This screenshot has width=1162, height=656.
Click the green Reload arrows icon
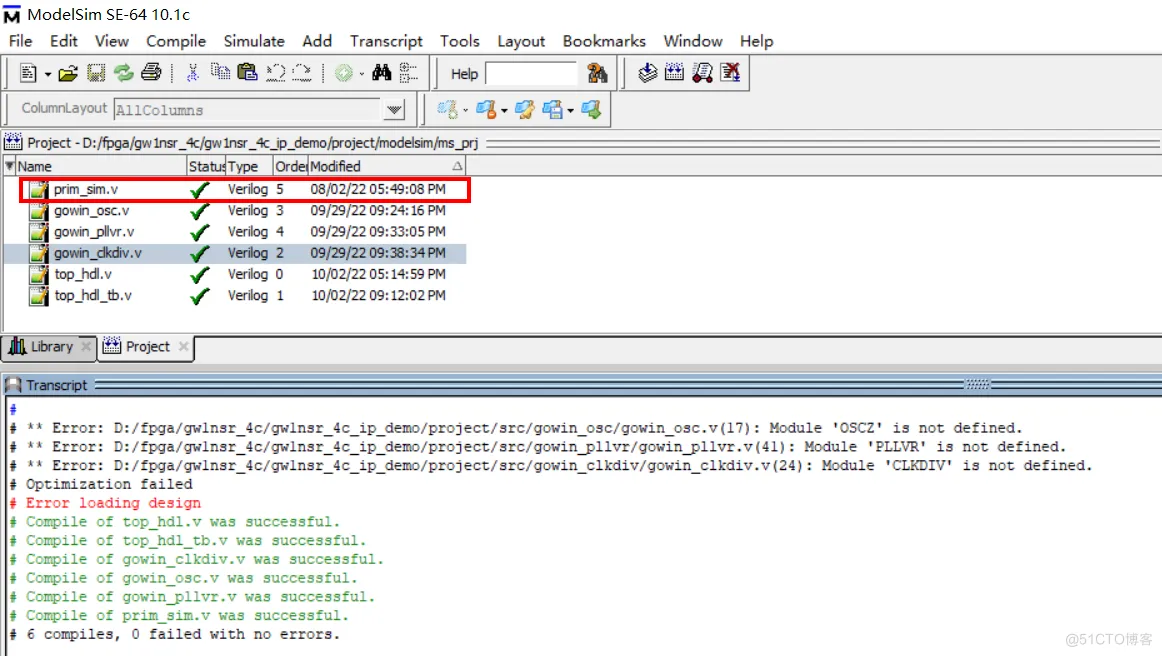click(x=123, y=73)
